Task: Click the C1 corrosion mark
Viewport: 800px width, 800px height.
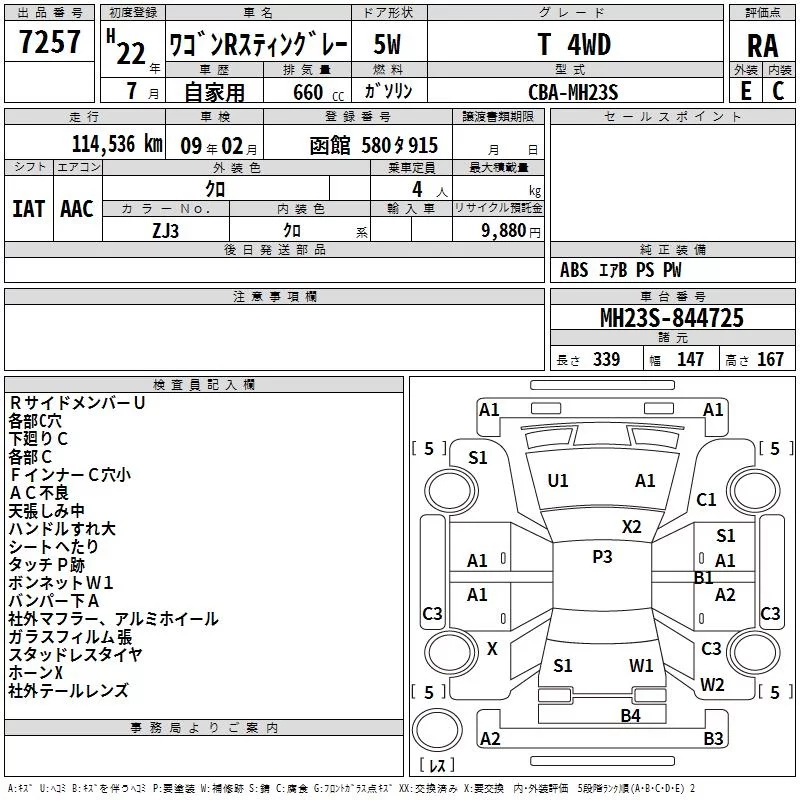Action: [x=707, y=500]
